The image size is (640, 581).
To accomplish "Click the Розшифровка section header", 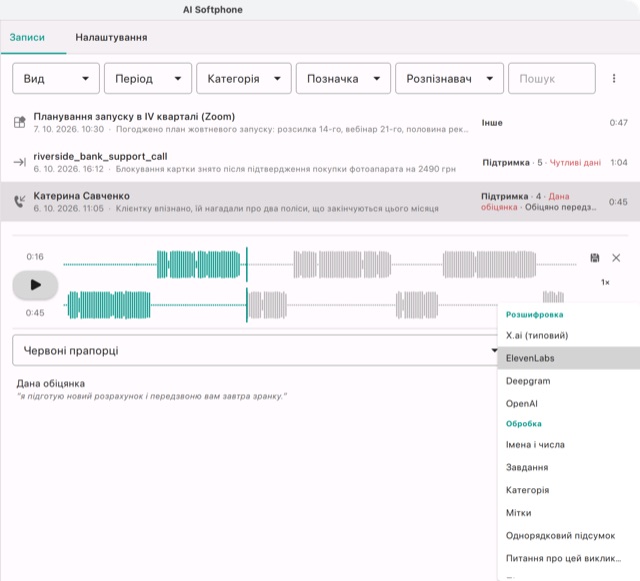I will tap(534, 314).
